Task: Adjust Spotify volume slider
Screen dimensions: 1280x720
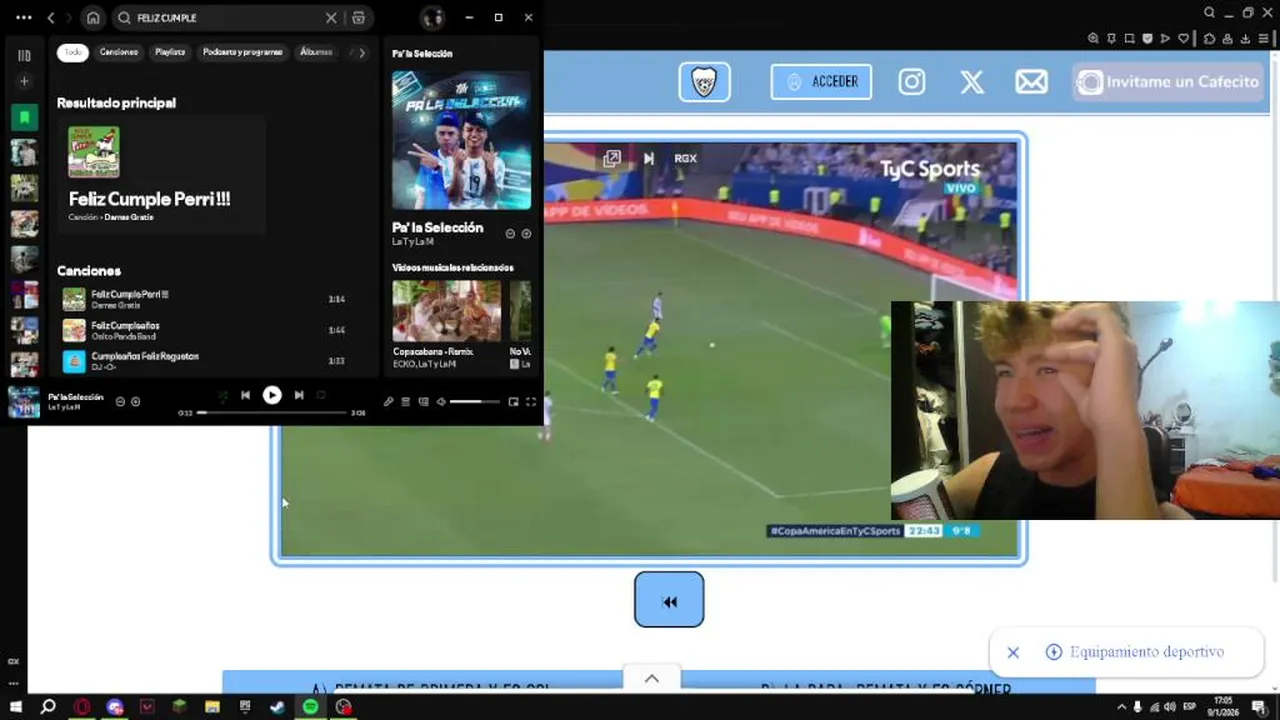Action: click(474, 402)
